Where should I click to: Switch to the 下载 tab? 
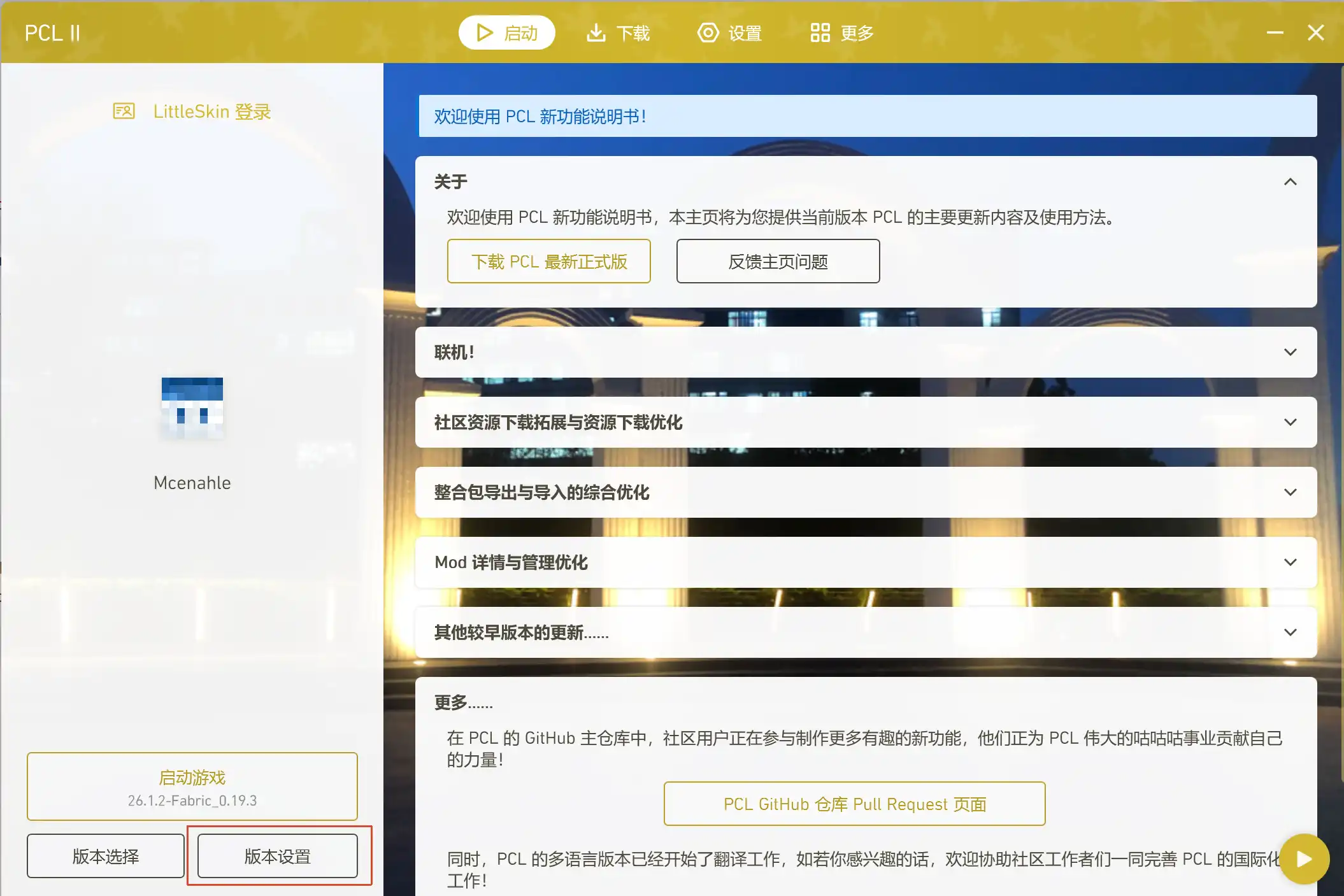pos(618,32)
